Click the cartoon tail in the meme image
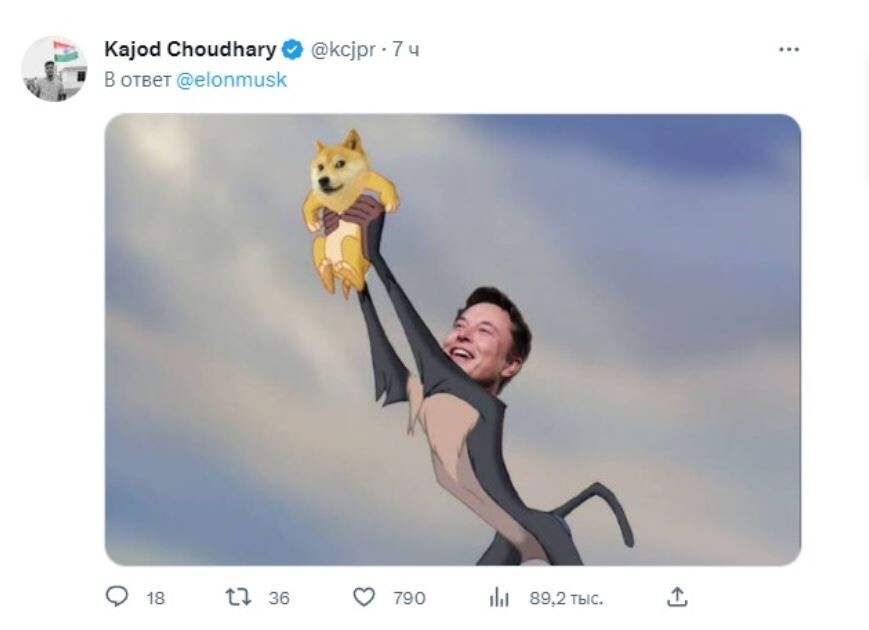 598,507
